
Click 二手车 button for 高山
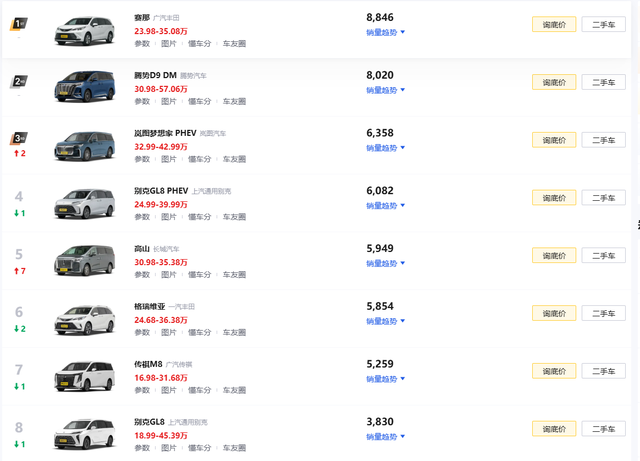point(603,256)
